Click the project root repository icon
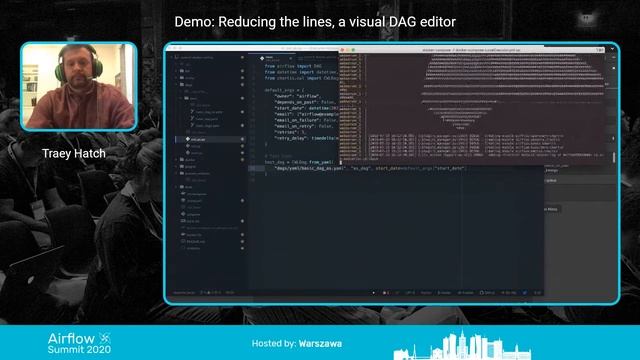 click(177, 58)
